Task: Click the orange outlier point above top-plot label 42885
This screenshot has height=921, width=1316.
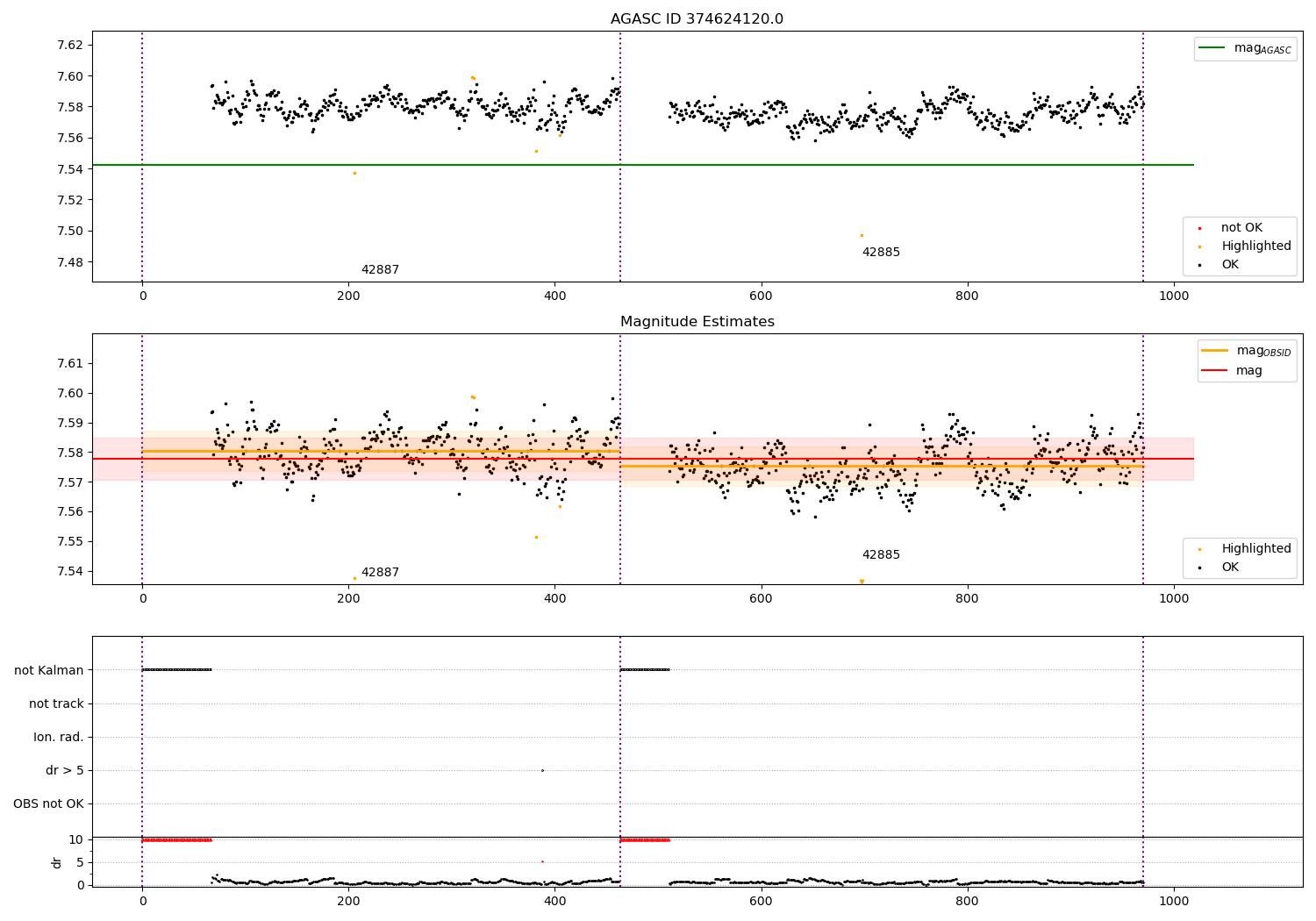Action: 862,235
